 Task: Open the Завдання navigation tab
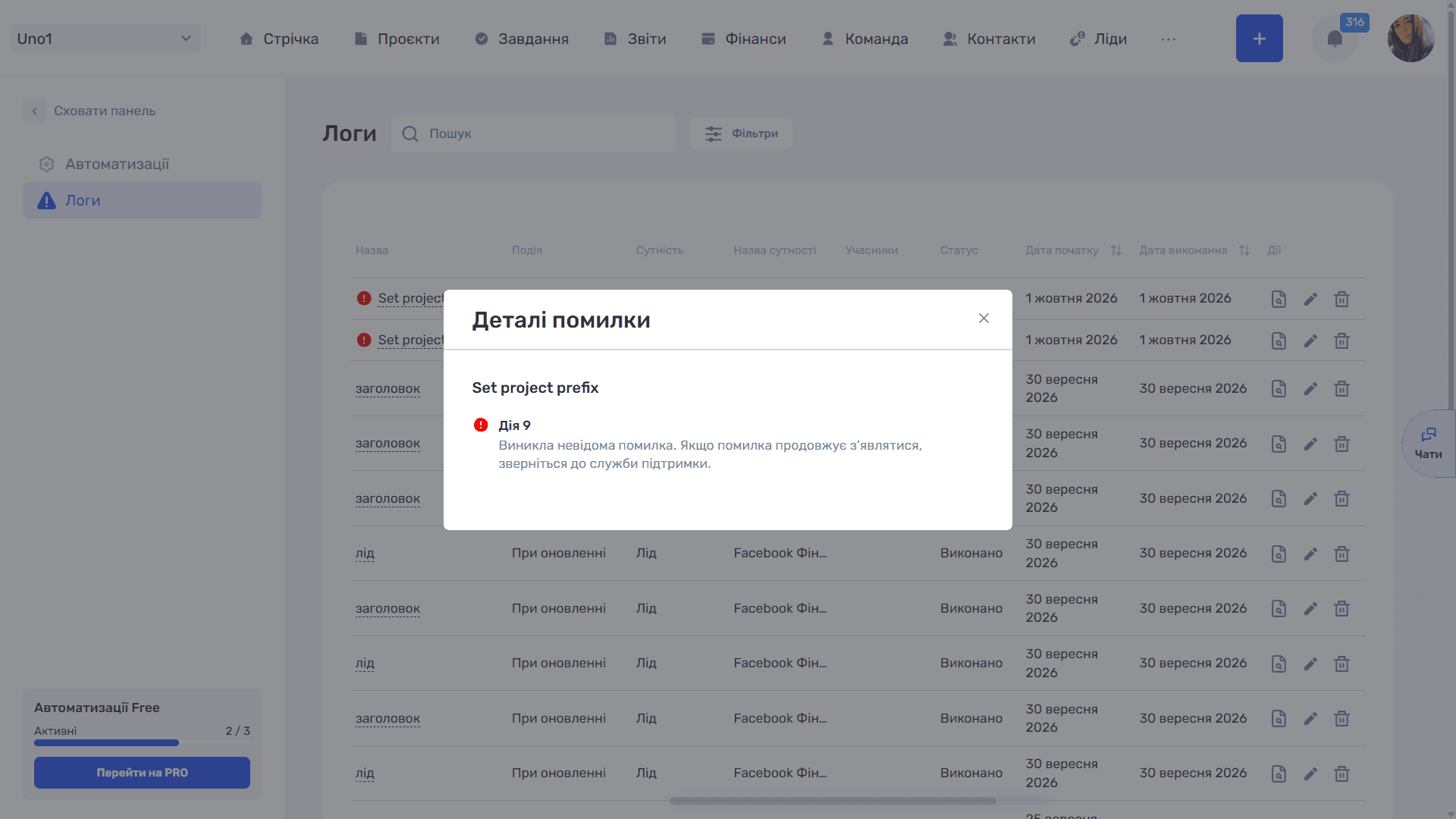pos(522,39)
